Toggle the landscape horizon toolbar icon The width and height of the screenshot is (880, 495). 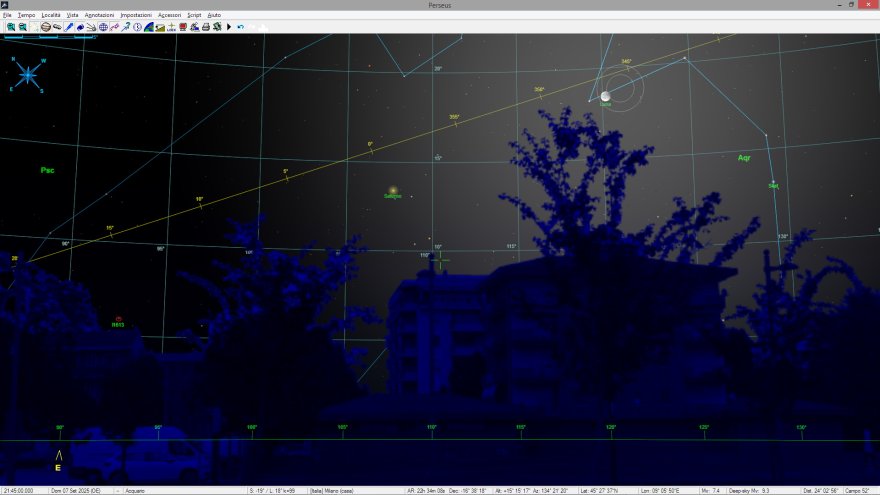coord(160,27)
